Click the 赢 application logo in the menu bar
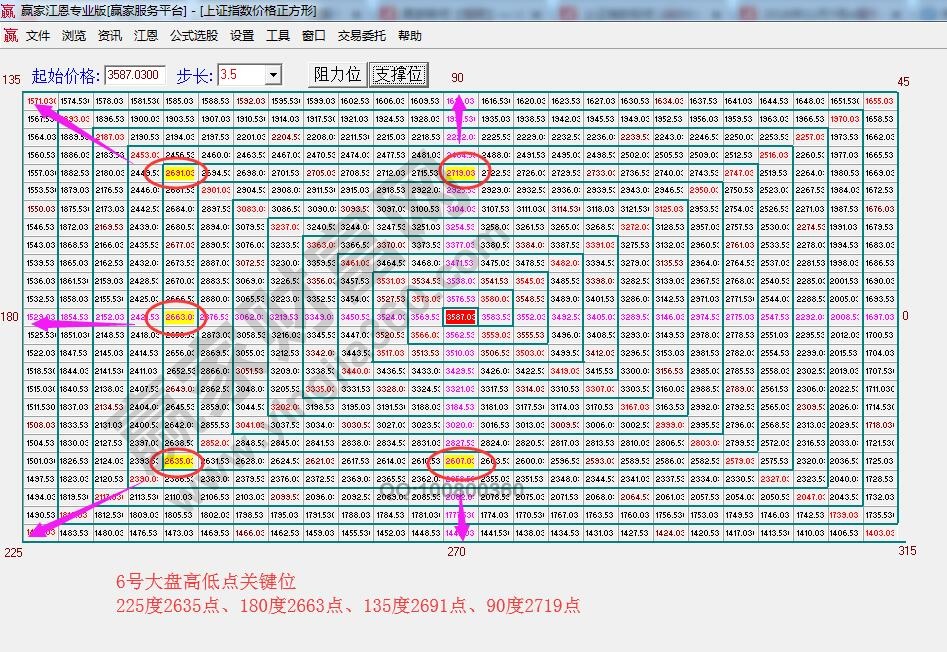This screenshot has height=652, width=947. [10, 34]
